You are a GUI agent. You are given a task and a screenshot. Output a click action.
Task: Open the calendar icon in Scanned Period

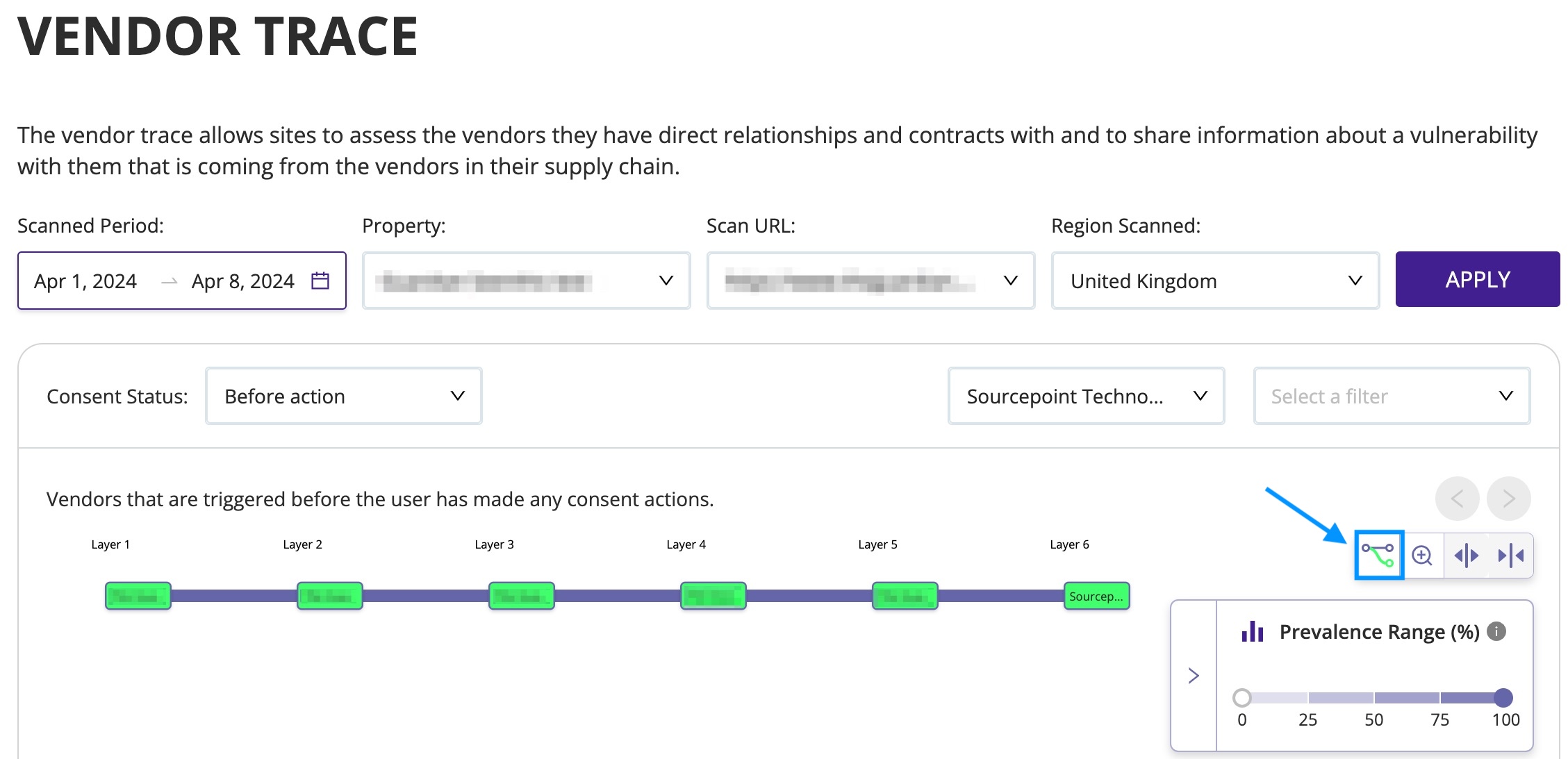[x=320, y=281]
